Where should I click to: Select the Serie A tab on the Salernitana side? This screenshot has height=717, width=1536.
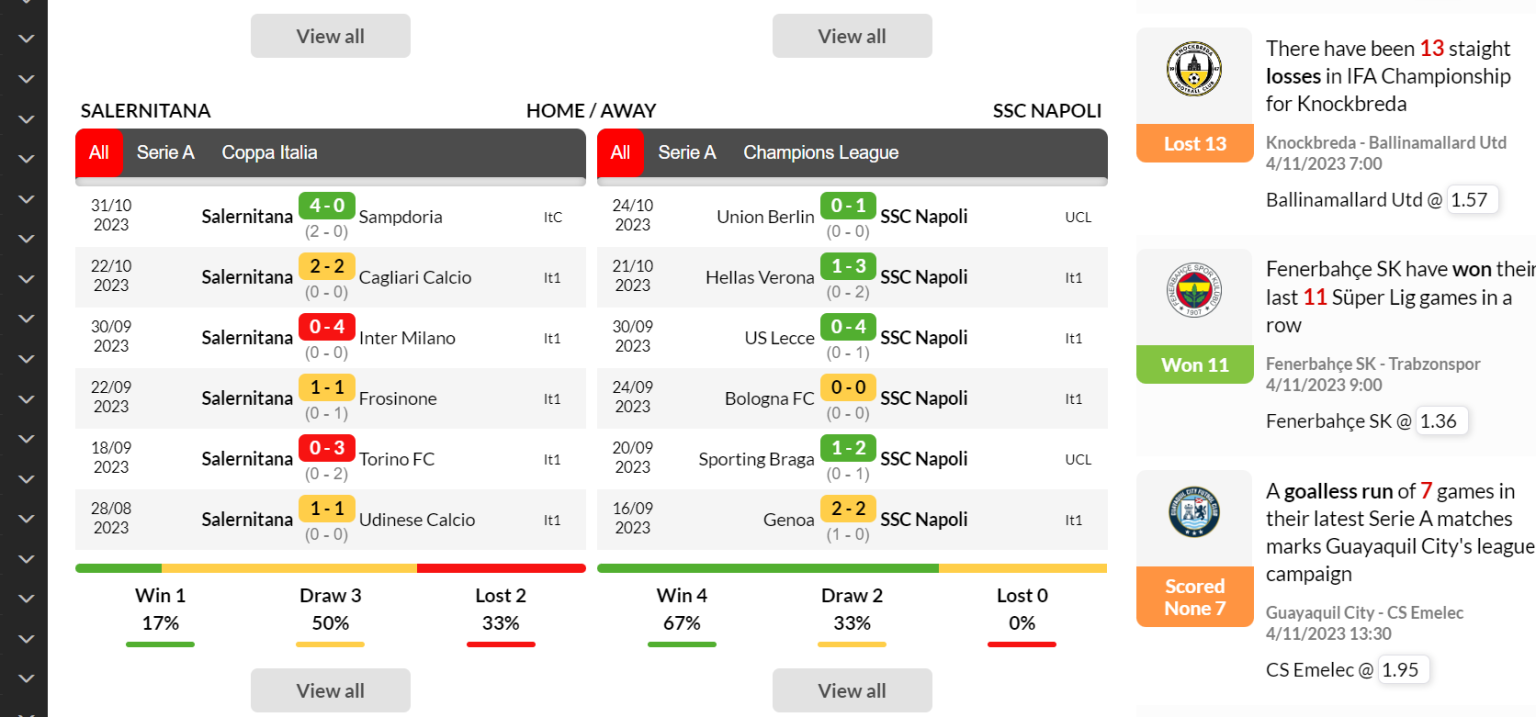tap(165, 152)
